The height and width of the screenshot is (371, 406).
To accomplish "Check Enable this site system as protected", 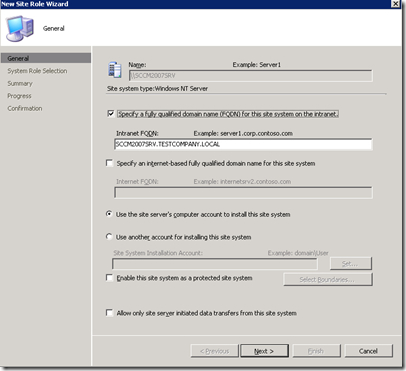I will pos(109,278).
